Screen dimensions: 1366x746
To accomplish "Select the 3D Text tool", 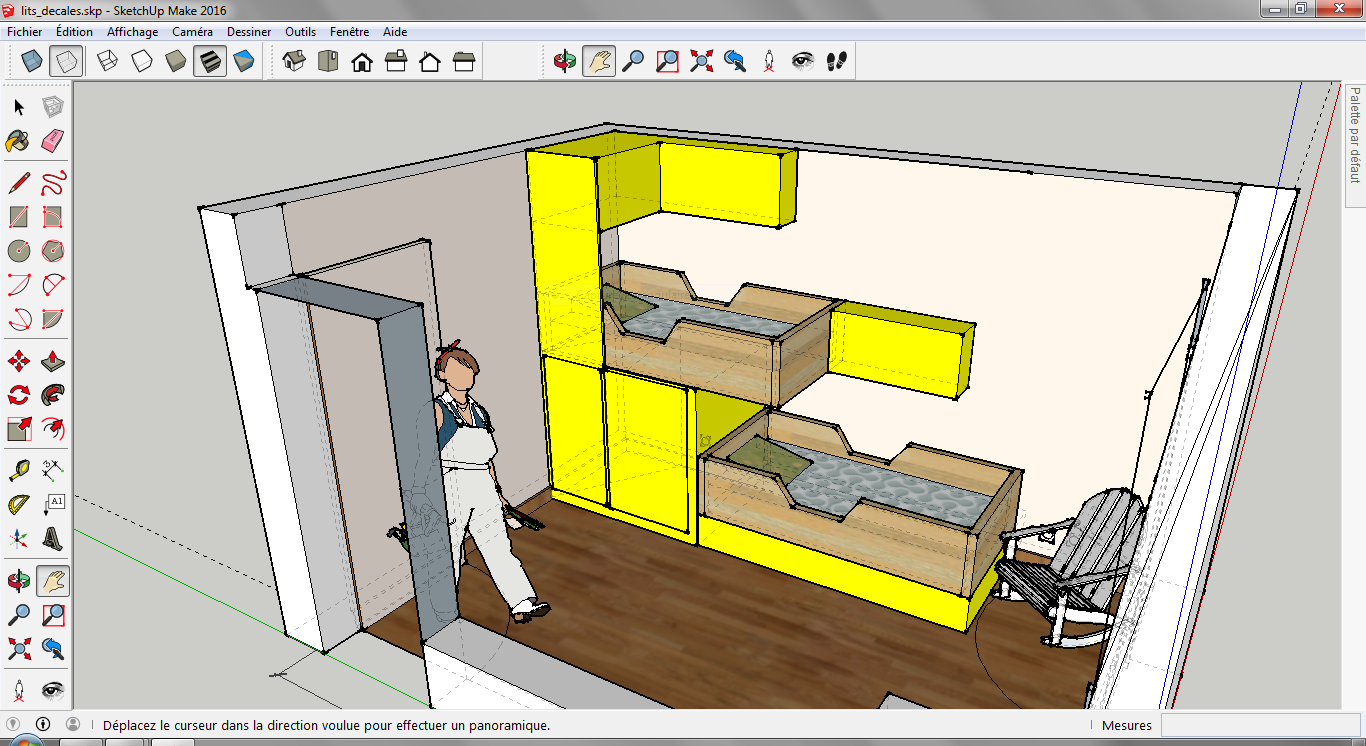I will [53, 538].
